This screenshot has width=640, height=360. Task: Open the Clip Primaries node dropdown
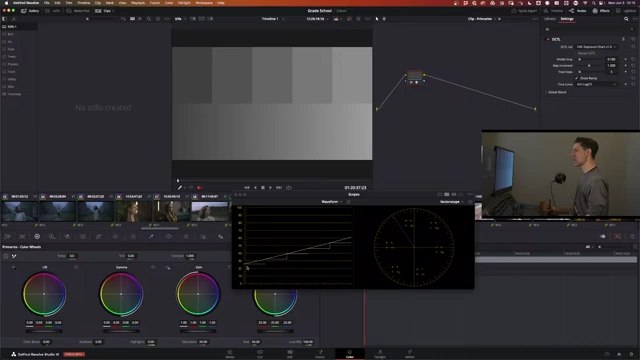coord(482,19)
